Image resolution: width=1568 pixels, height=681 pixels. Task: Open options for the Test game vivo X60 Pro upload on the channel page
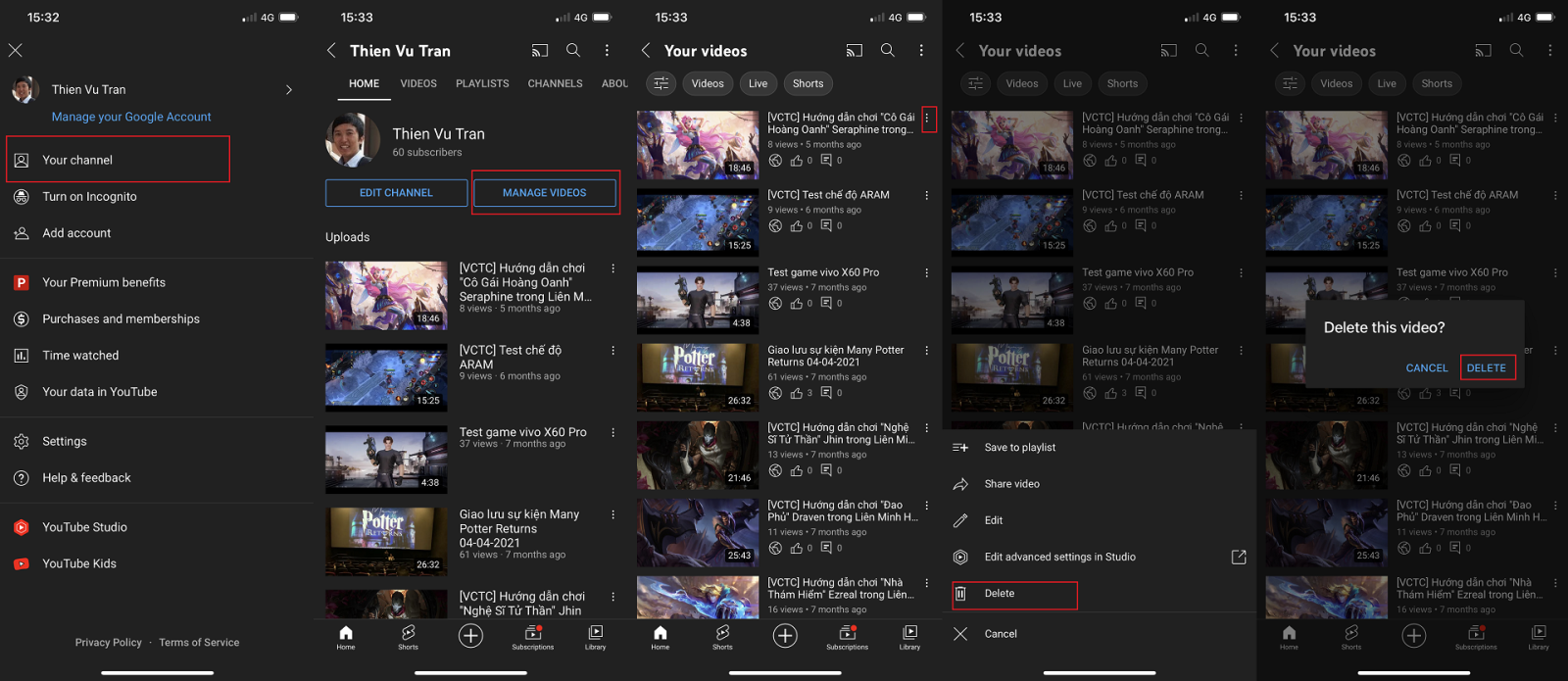click(613, 433)
